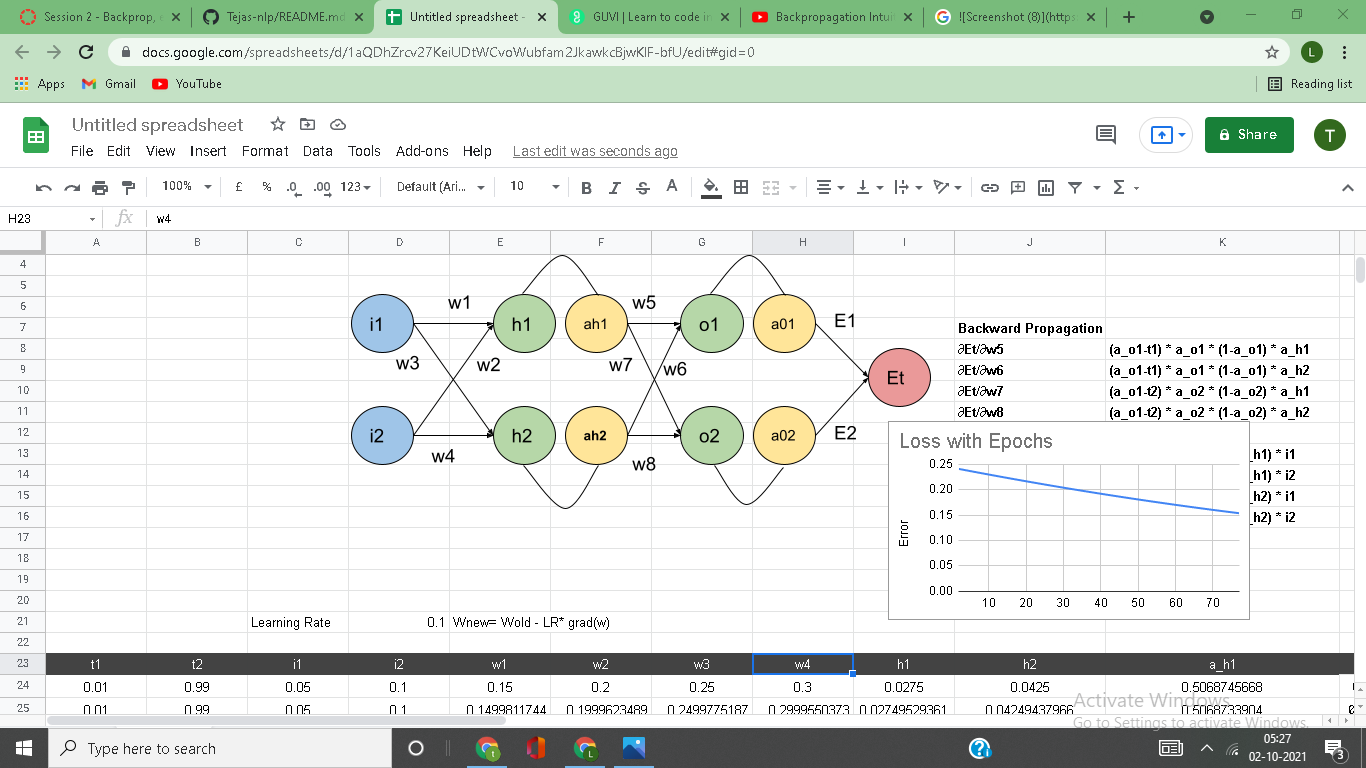Click the Undo arrow in the toolbar
This screenshot has width=1366, height=768.
click(x=43, y=187)
